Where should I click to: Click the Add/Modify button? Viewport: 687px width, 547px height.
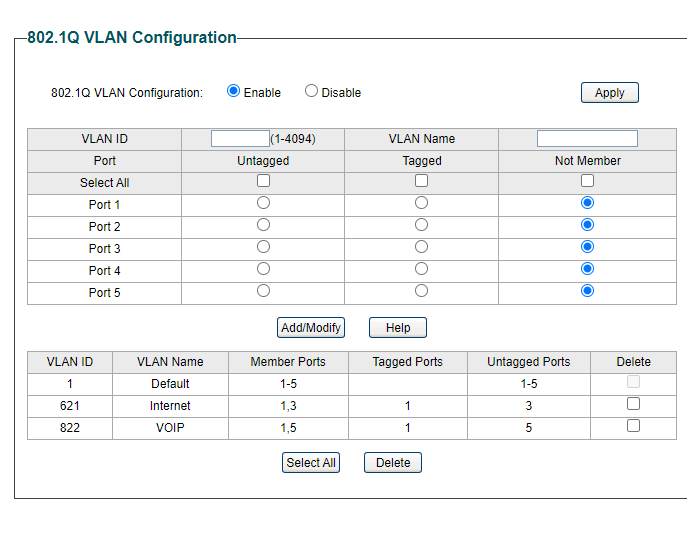[311, 327]
